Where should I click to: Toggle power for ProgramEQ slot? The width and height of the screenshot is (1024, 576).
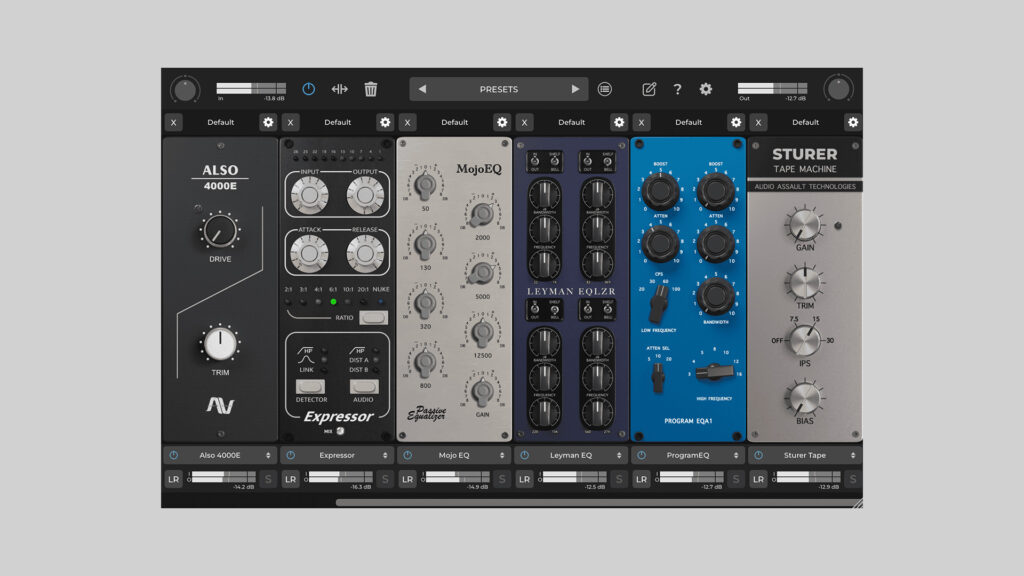(641, 455)
